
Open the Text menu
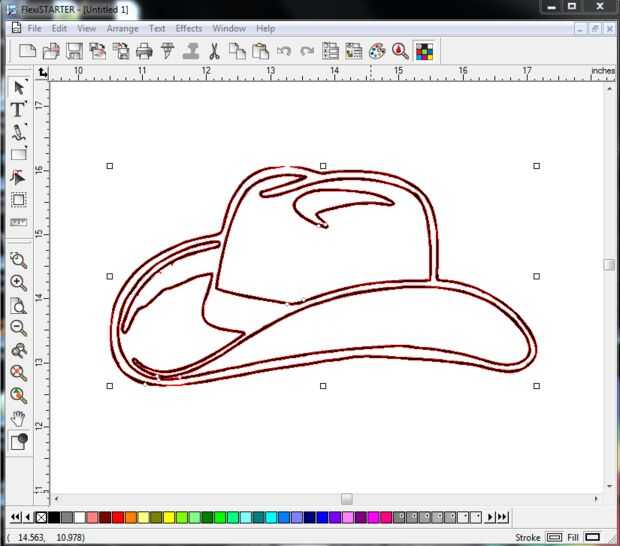[x=157, y=28]
